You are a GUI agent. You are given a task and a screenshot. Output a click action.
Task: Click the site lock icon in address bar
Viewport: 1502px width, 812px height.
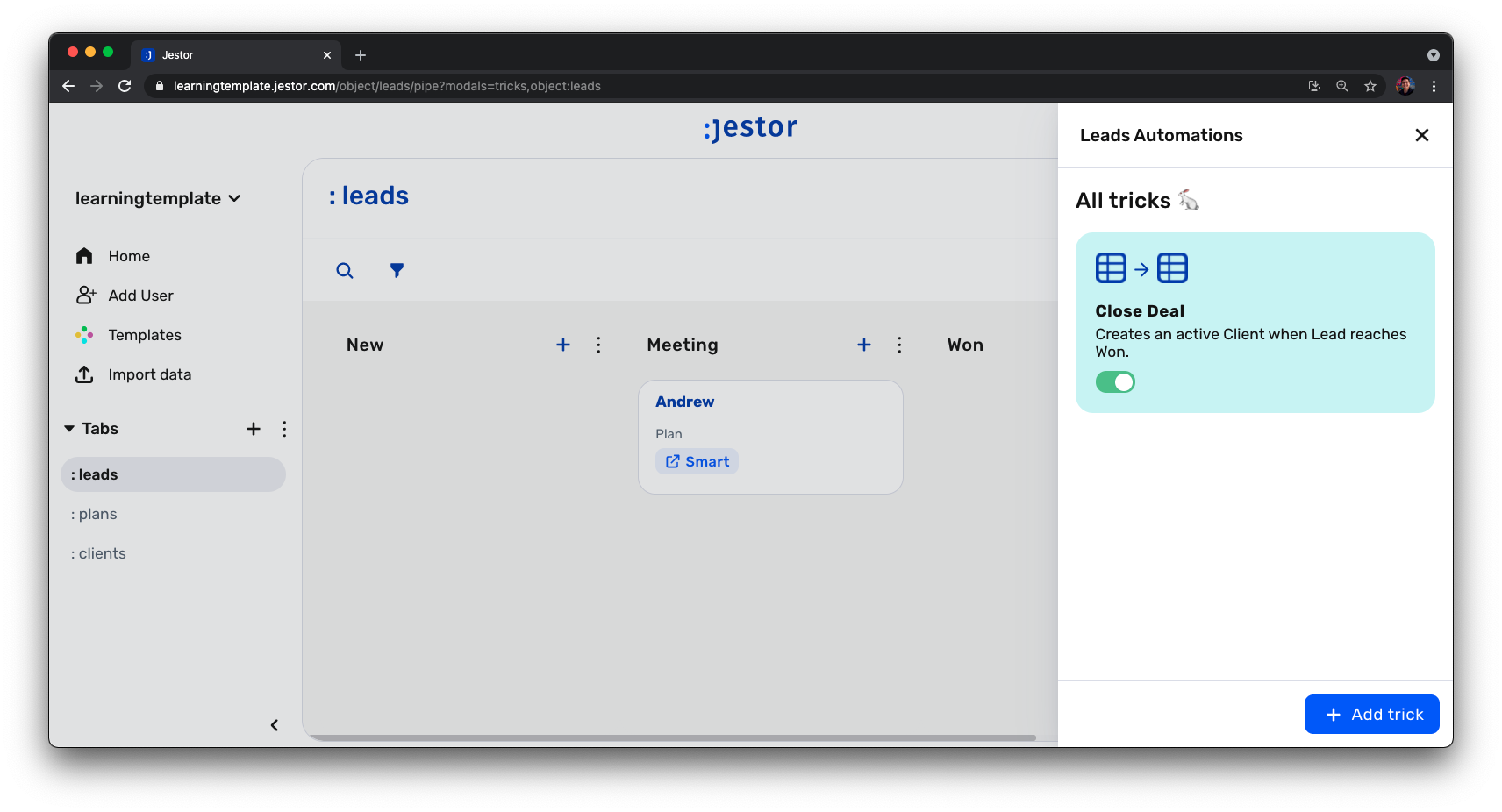[160, 86]
